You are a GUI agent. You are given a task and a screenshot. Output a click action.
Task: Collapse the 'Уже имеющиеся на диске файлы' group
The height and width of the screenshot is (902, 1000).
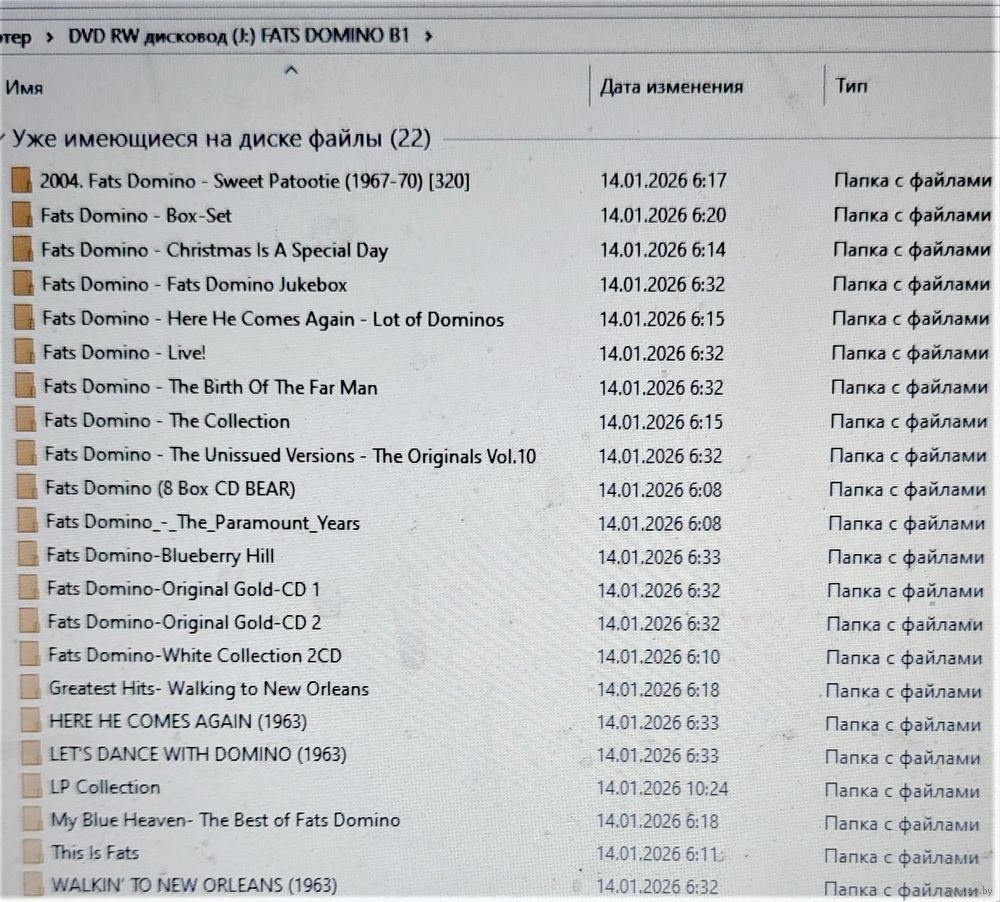coord(4,139)
